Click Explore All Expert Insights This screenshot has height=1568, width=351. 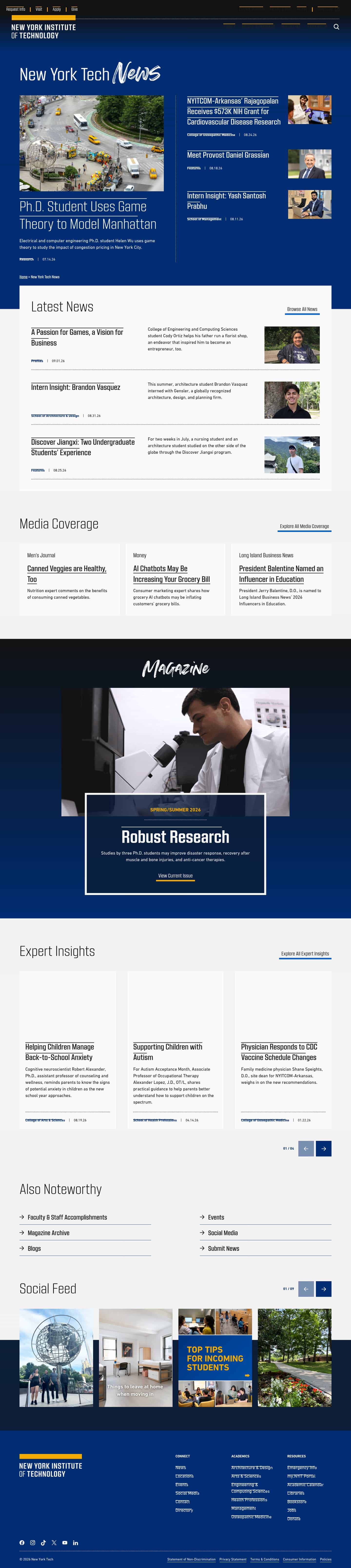click(305, 954)
